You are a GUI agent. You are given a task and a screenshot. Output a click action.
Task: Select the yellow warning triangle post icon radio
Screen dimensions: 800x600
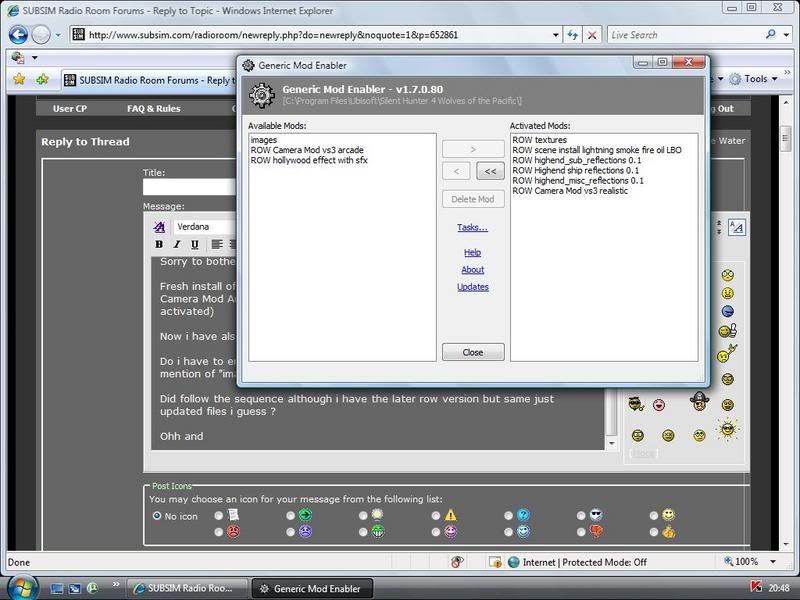click(x=436, y=516)
